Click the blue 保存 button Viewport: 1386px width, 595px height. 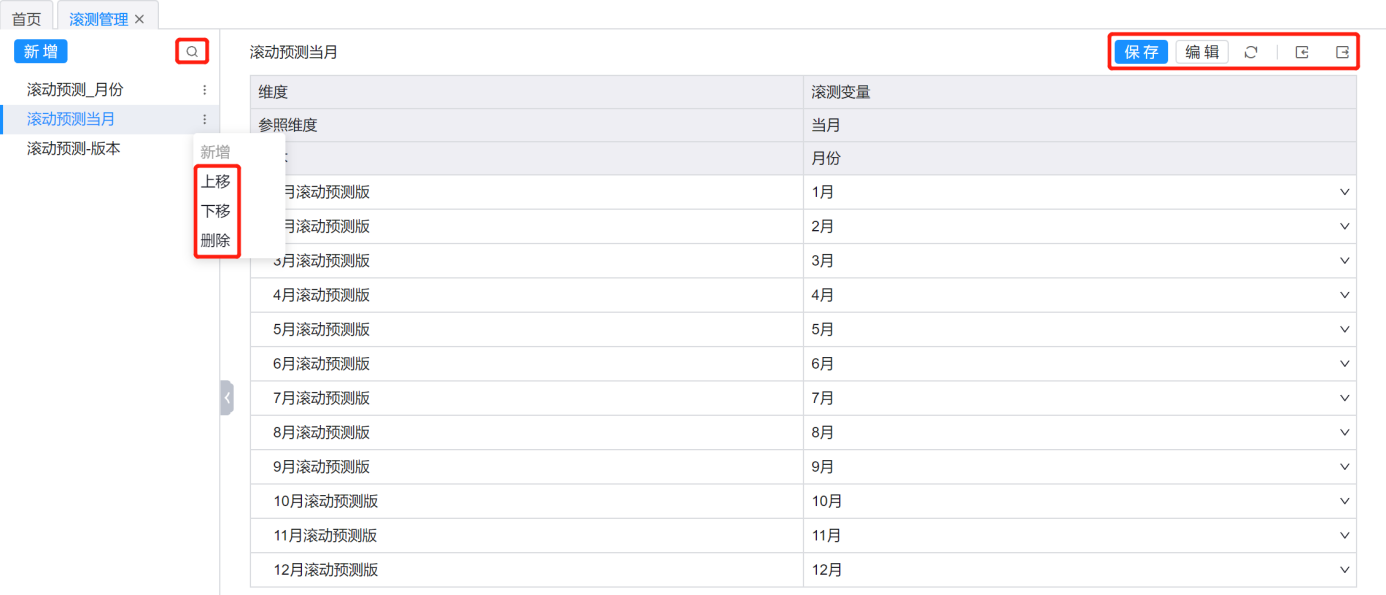pyautogui.click(x=1141, y=52)
